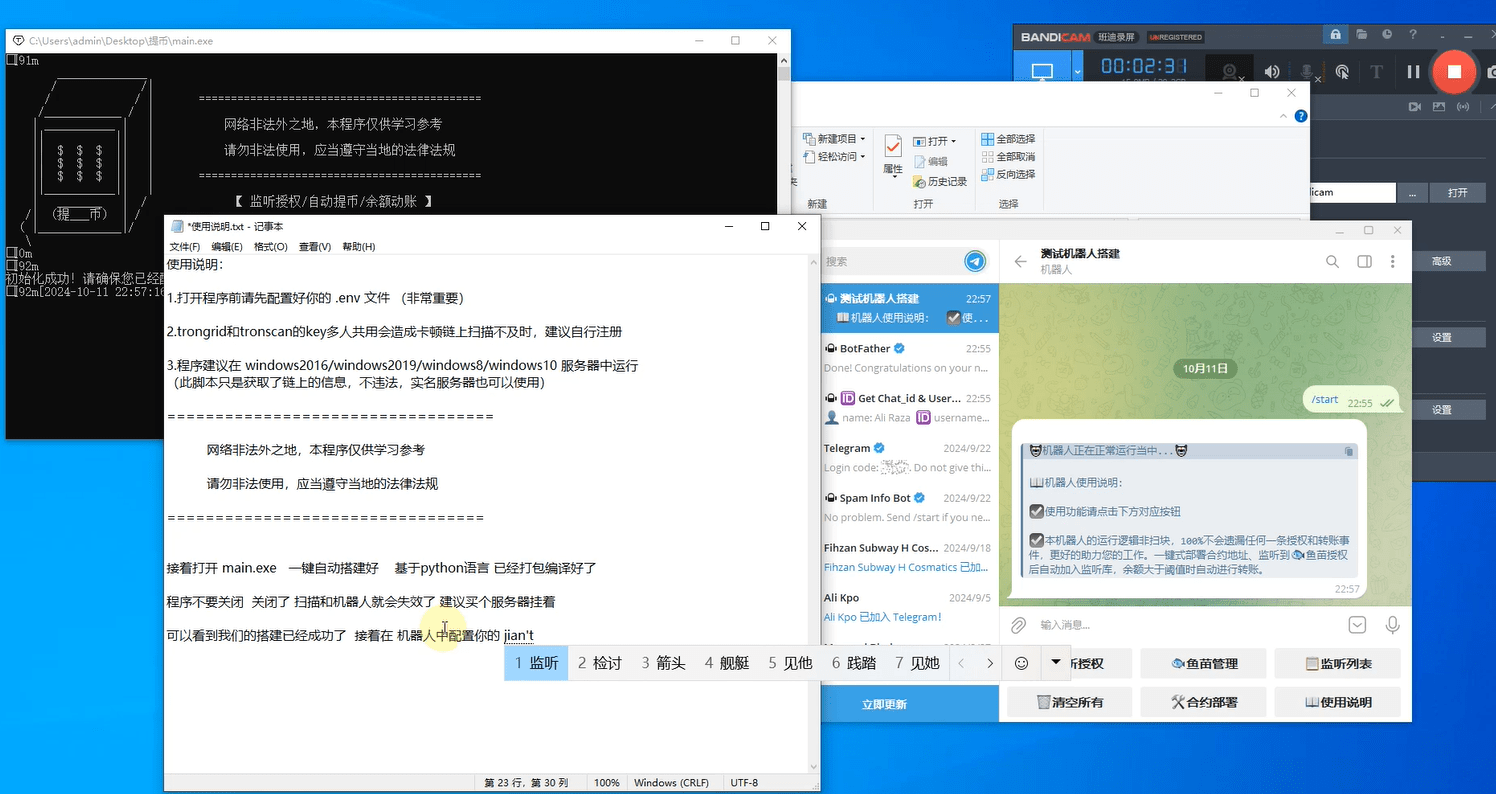The height and width of the screenshot is (794, 1496).
Task: Open Telegram chat three-dot menu
Action: coord(1394,261)
